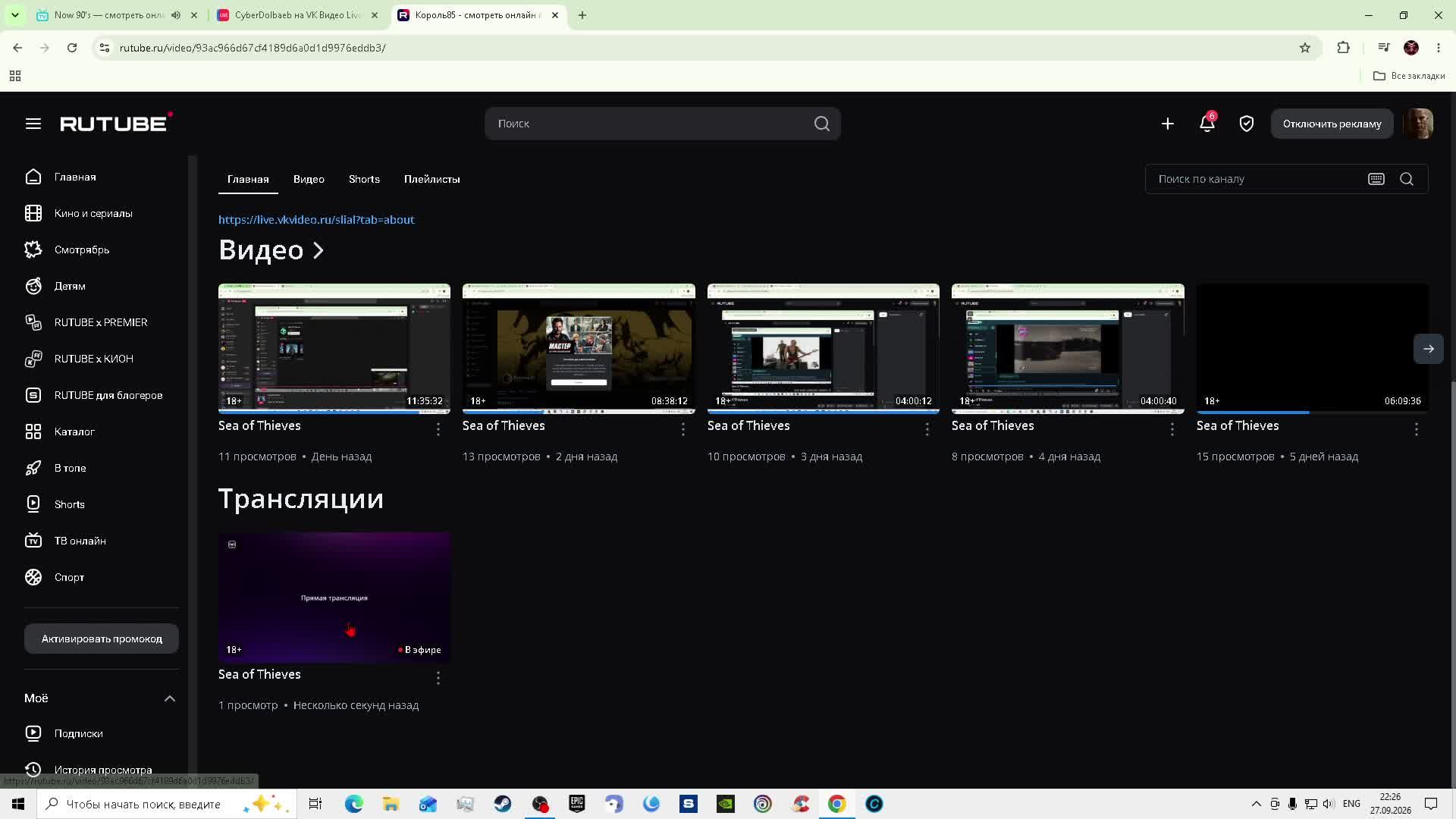Image resolution: width=1456 pixels, height=819 pixels.
Task: Bookmark this page with the star
Action: [x=1305, y=48]
